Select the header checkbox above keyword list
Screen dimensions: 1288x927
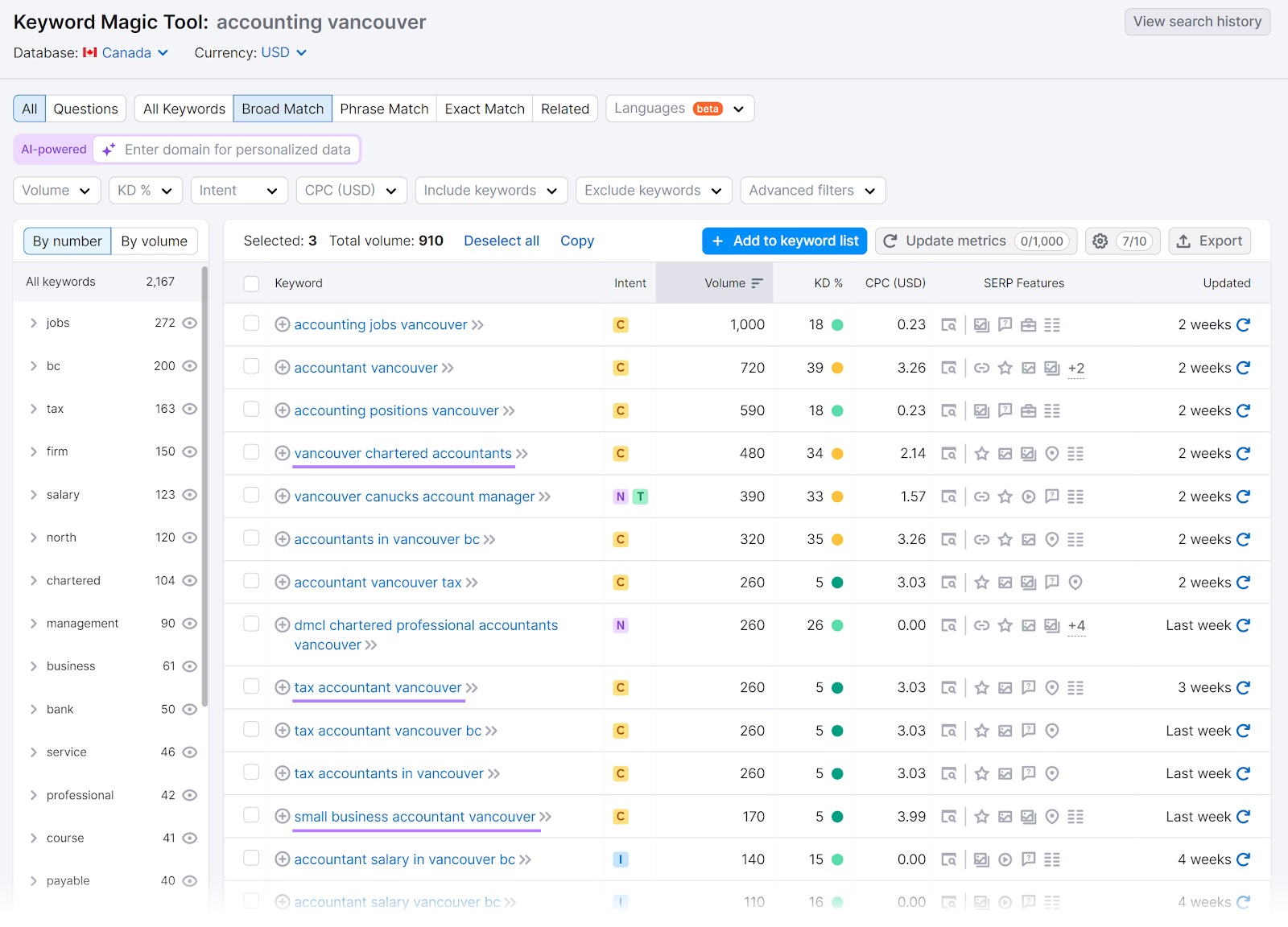pyautogui.click(x=251, y=282)
